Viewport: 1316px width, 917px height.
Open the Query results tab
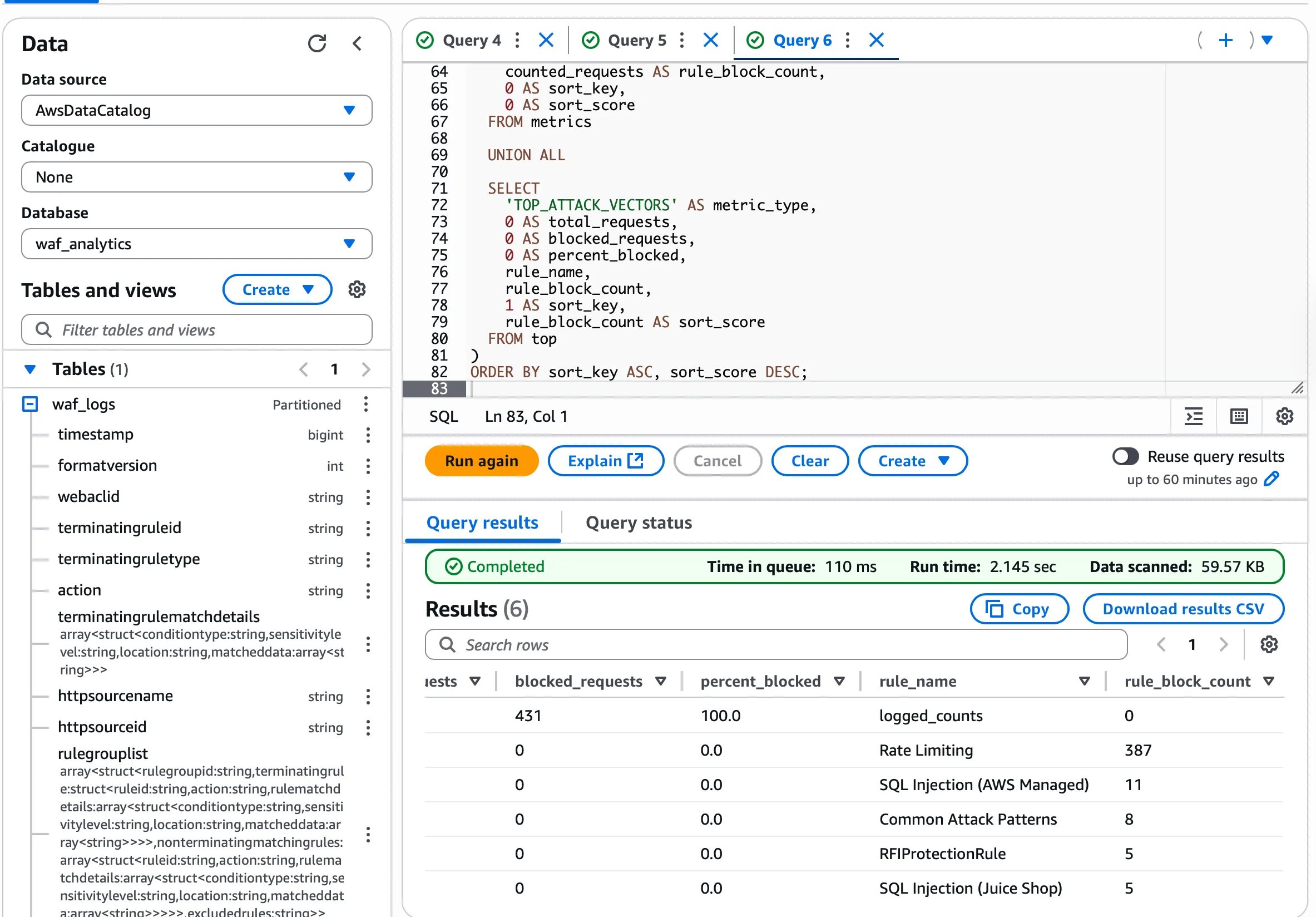pos(482,522)
